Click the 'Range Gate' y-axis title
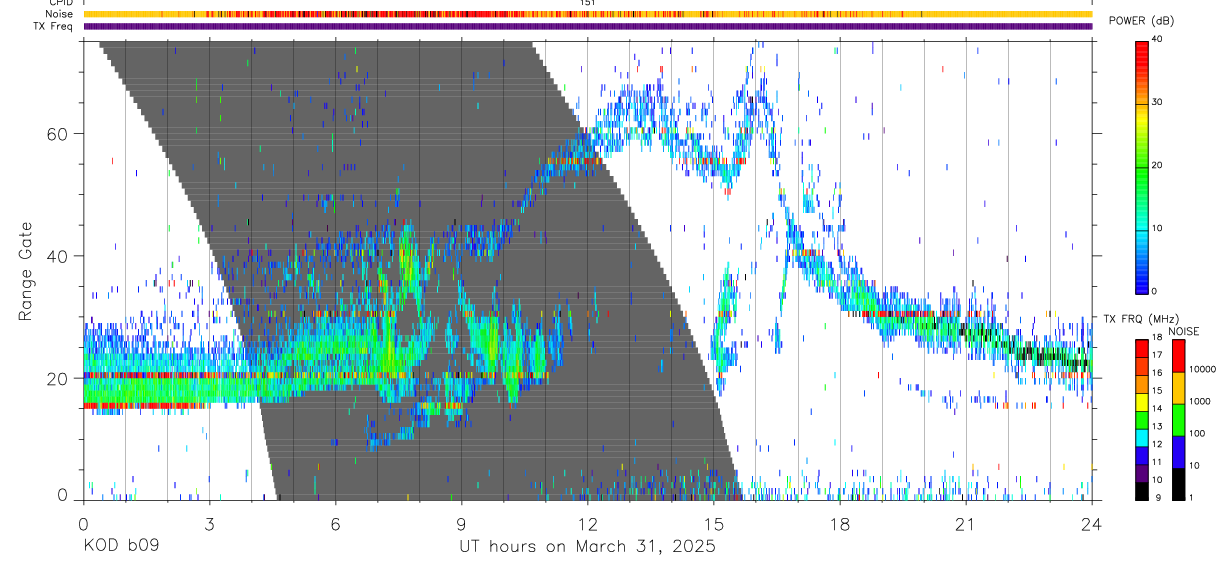1228x567 pixels. coord(25,272)
